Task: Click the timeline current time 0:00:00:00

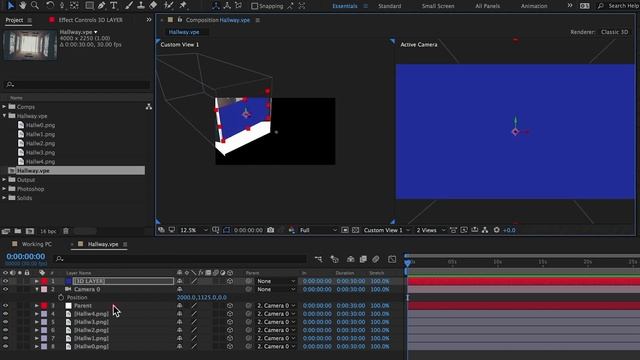Action: point(26,256)
